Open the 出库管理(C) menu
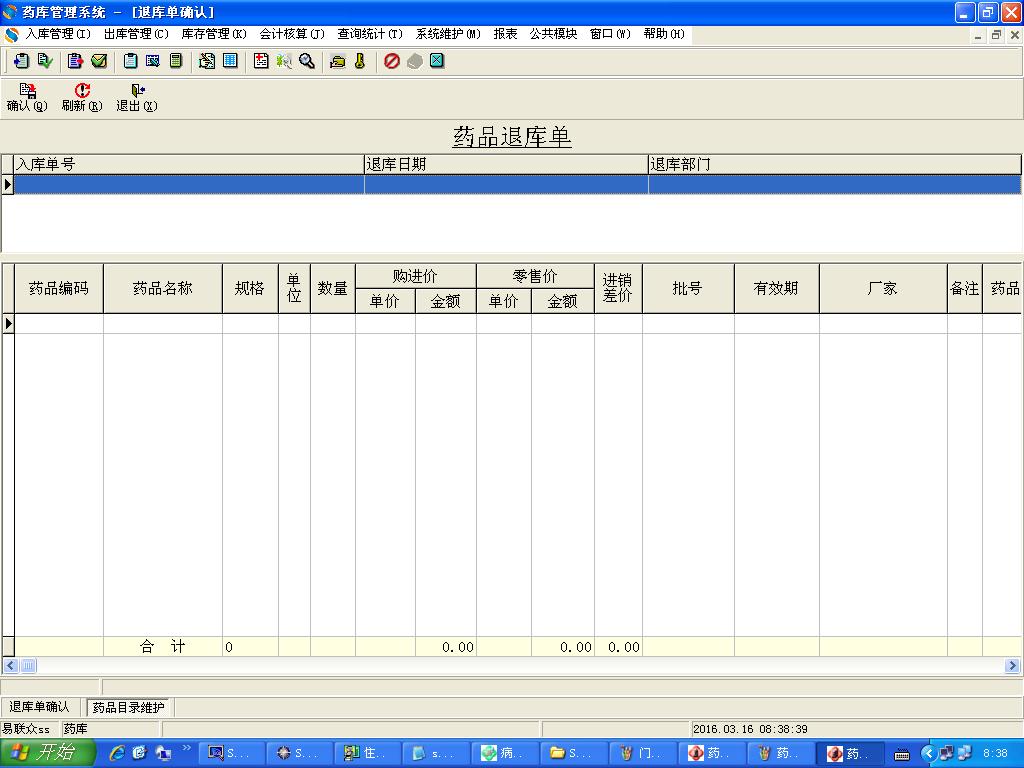Image resolution: width=1024 pixels, height=768 pixels. [x=136, y=34]
